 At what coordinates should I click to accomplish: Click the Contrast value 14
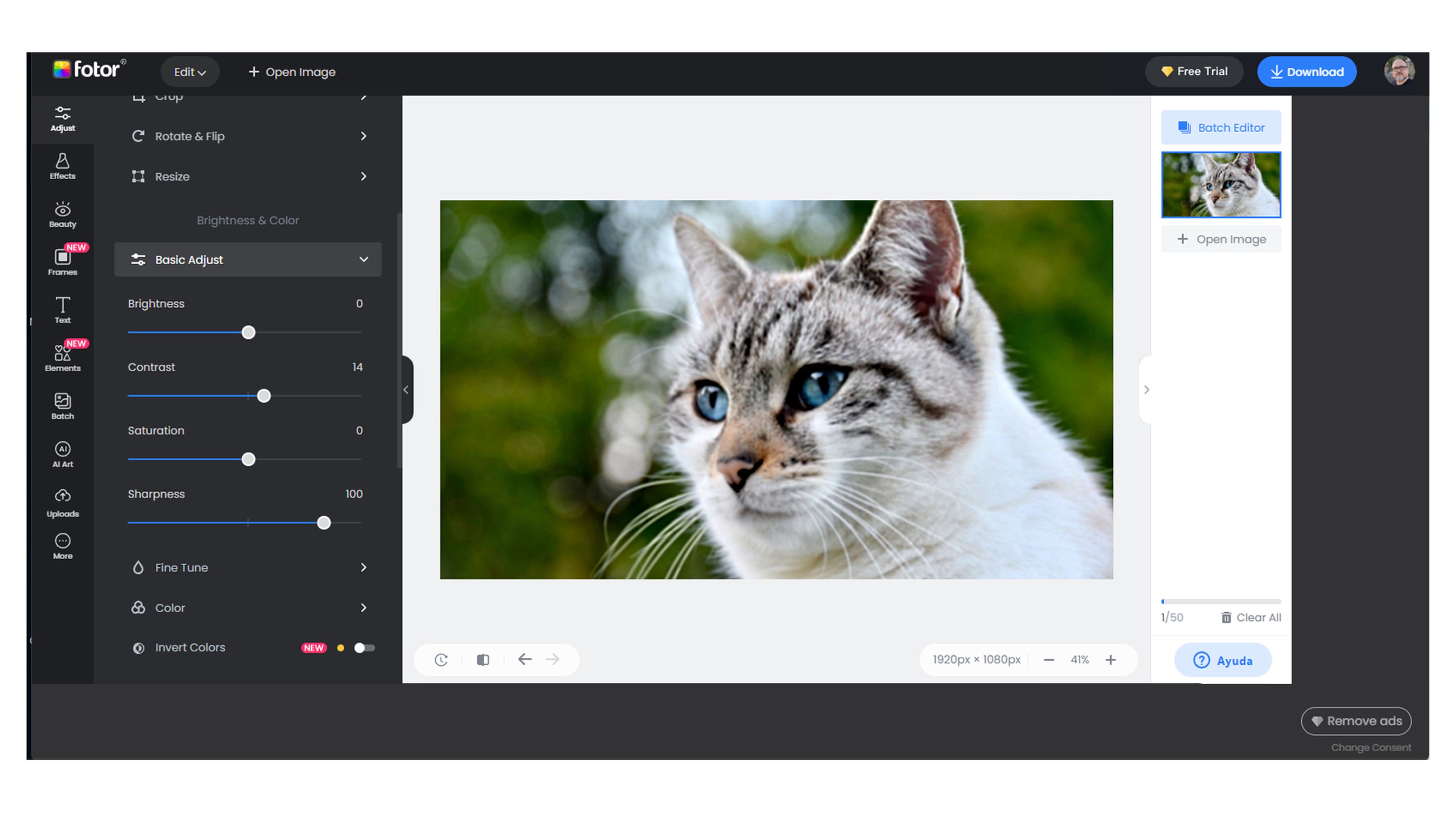click(x=357, y=367)
